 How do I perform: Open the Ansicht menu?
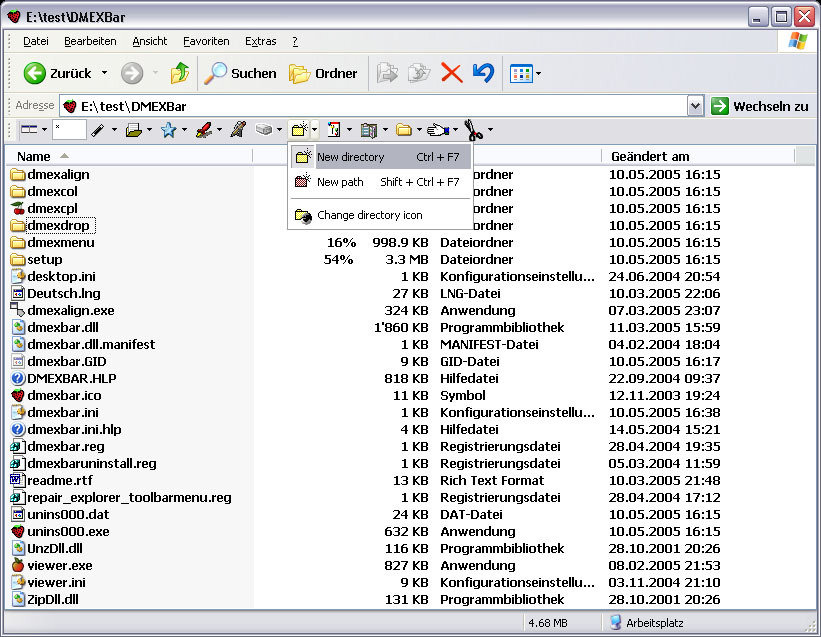click(x=150, y=41)
